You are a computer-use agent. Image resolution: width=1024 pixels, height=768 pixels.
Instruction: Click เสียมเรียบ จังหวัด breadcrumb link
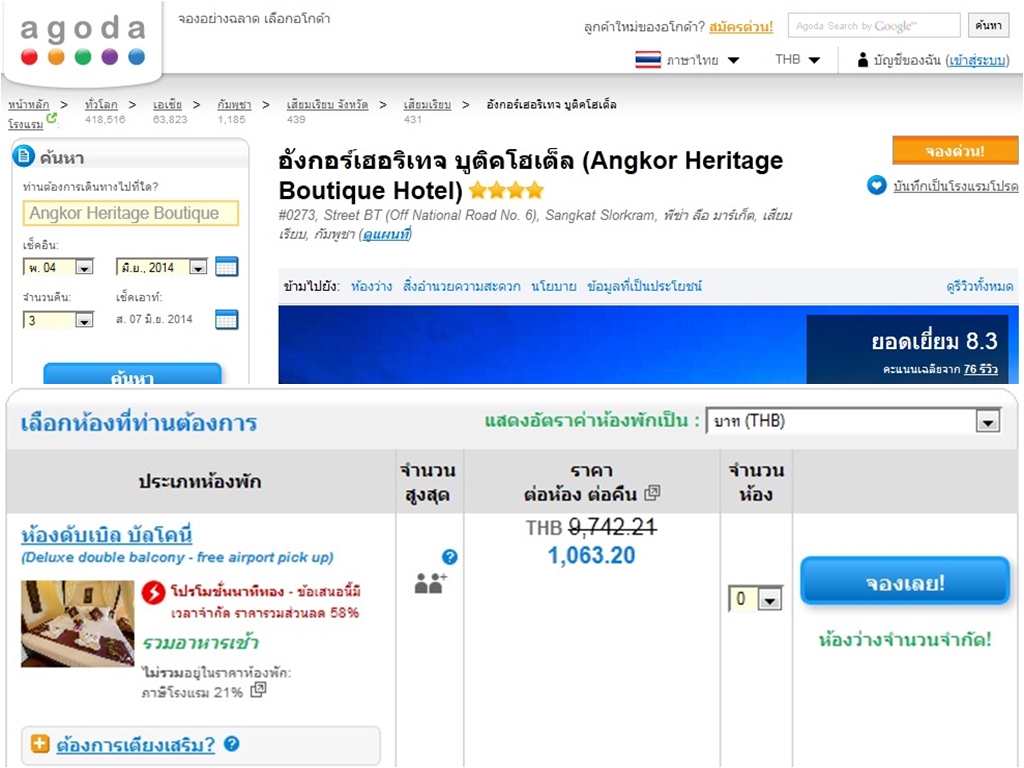(327, 104)
